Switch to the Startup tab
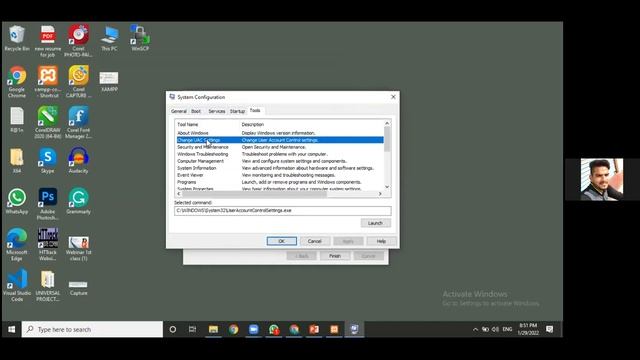This screenshot has width=640, height=360. 237,111
